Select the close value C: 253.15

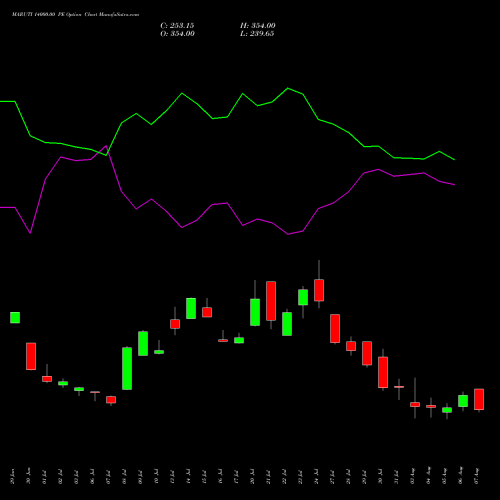(177, 26)
